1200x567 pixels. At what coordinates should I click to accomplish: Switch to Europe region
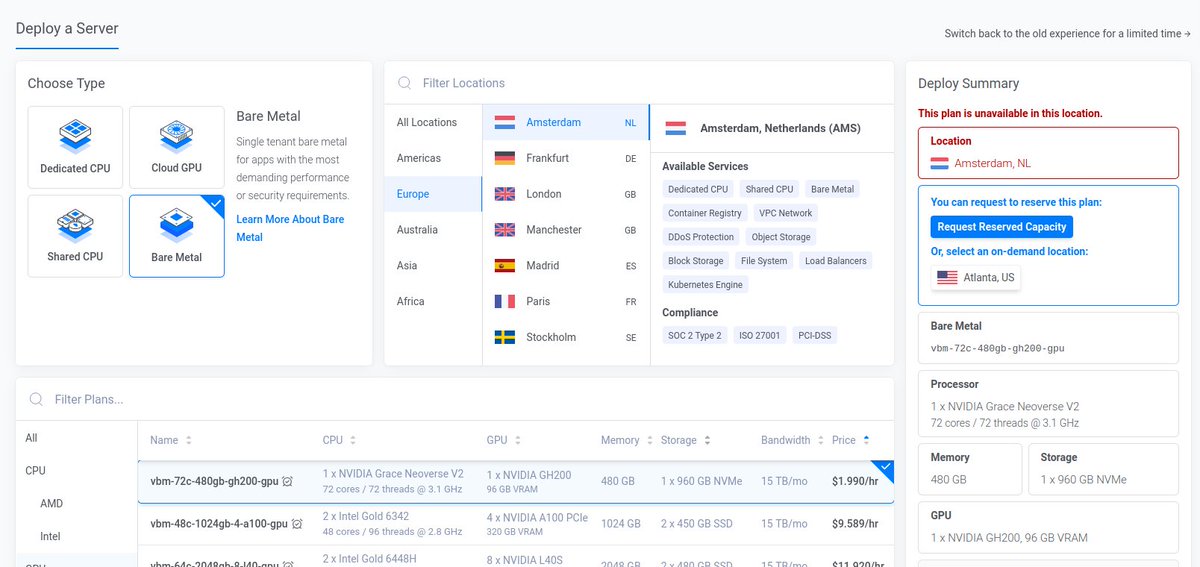tap(433, 194)
